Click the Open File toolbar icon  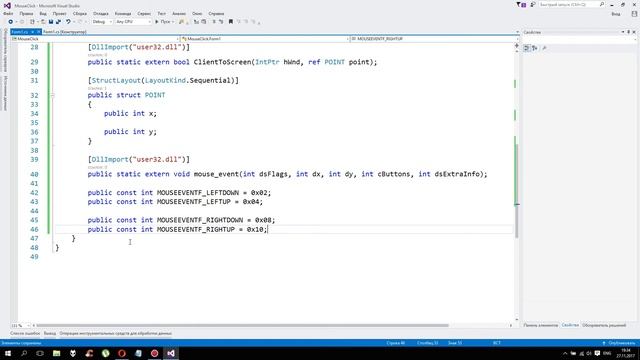pyautogui.click(x=43, y=22)
